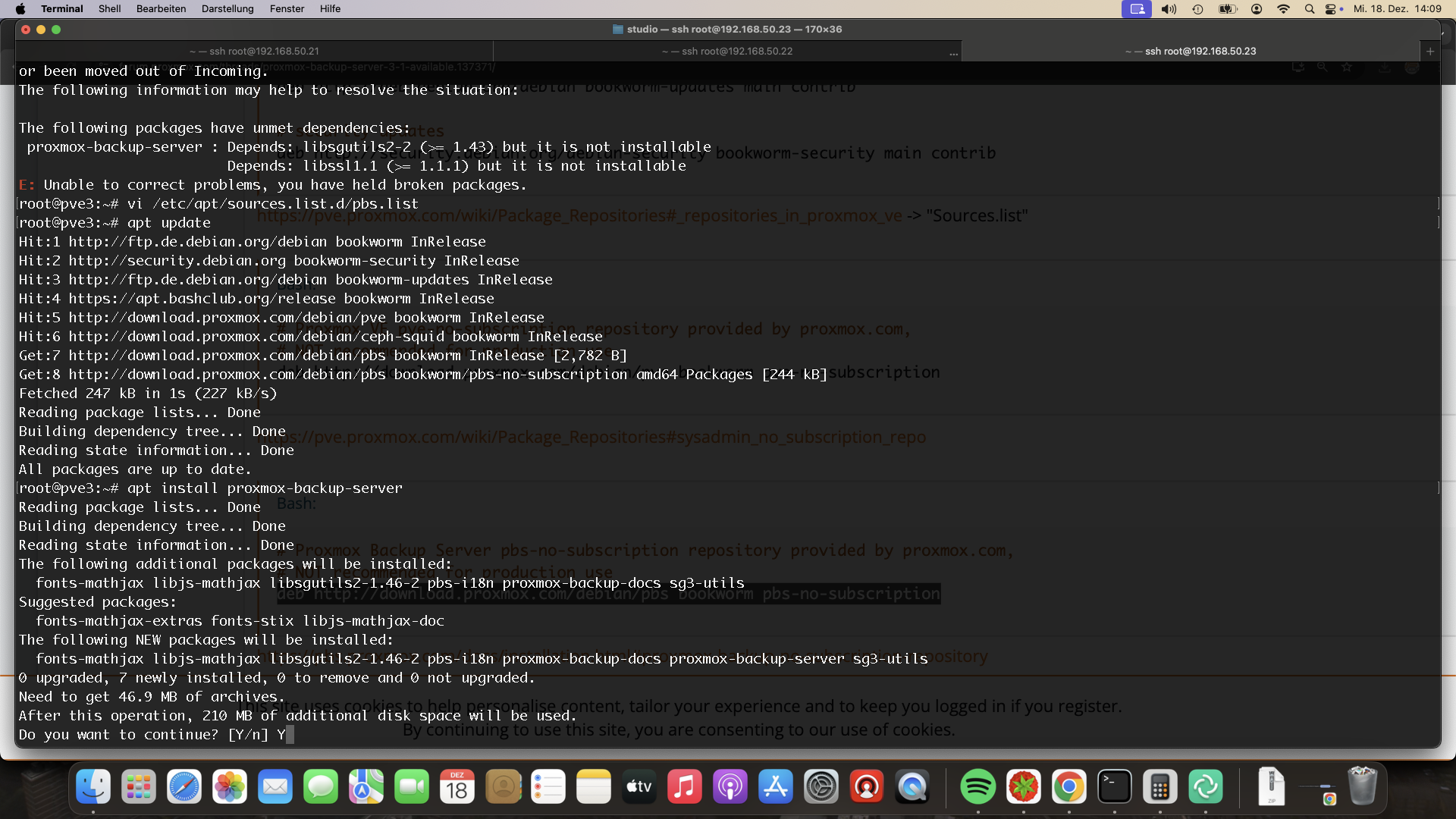The image size is (1456, 819).
Task: Open Time Machine menu bar icon
Action: (1197, 8)
